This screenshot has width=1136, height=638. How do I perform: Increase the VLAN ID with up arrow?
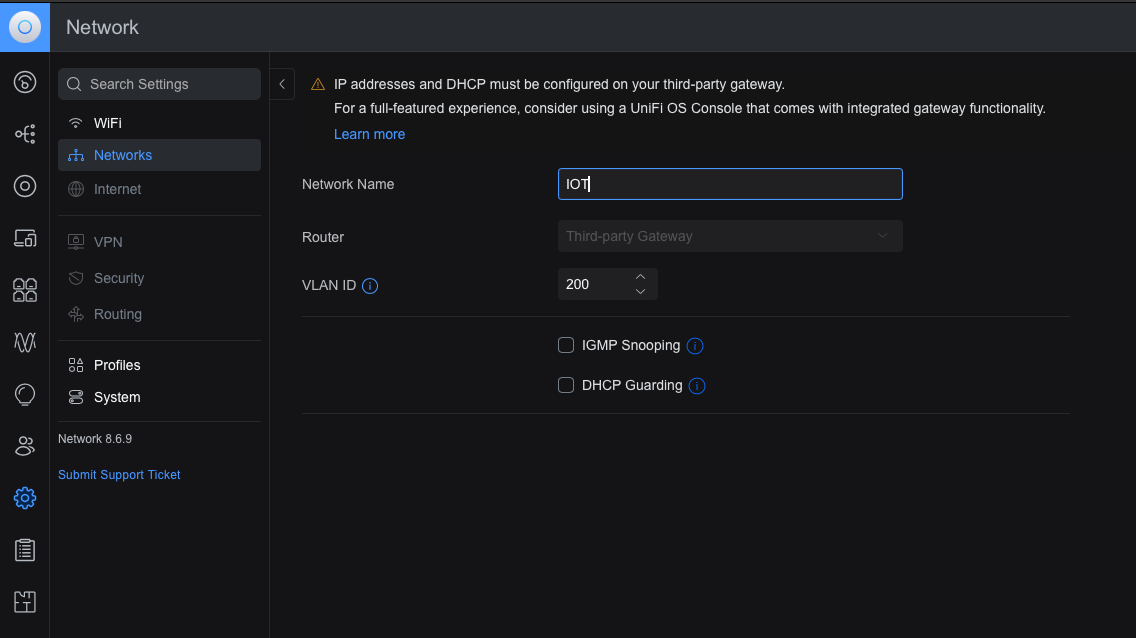coord(640,277)
